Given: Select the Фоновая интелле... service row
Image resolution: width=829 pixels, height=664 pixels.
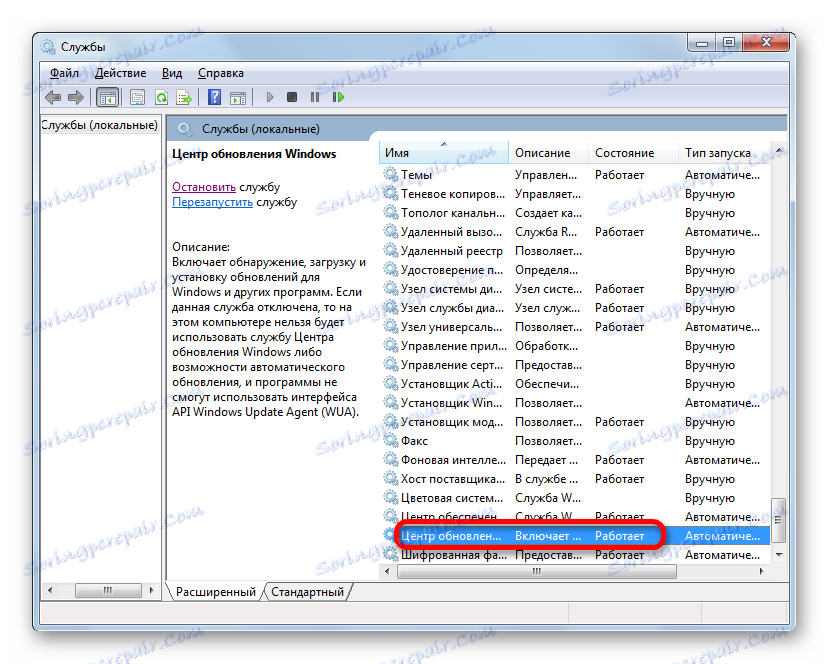Looking at the screenshot, I should coord(575,460).
